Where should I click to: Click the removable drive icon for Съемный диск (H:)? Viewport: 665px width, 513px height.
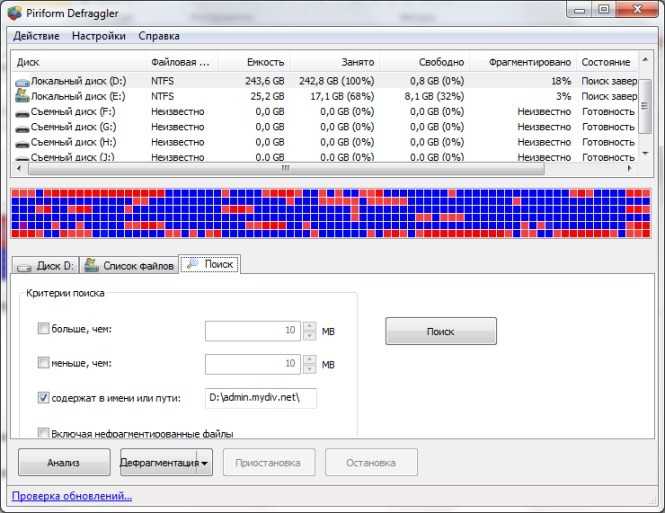coord(22,144)
